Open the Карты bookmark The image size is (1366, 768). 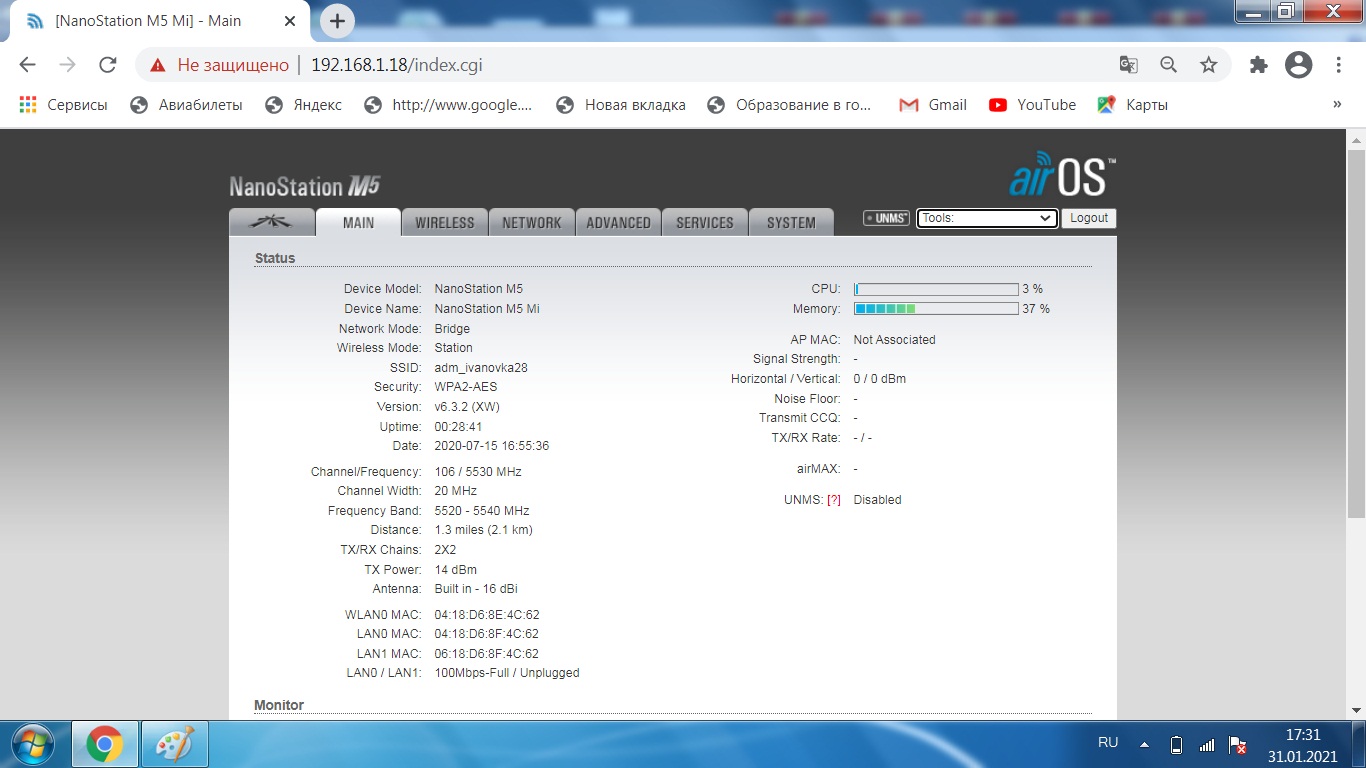pos(1133,105)
